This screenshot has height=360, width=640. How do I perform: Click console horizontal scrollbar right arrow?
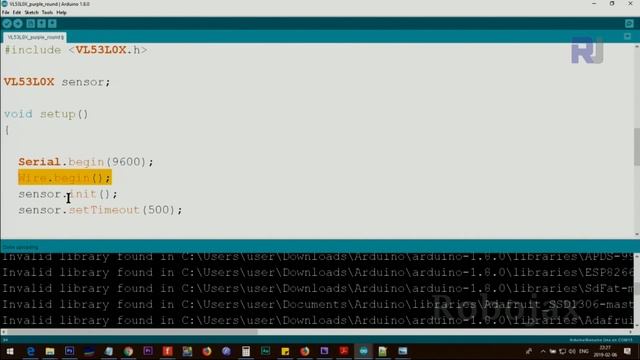(631, 332)
